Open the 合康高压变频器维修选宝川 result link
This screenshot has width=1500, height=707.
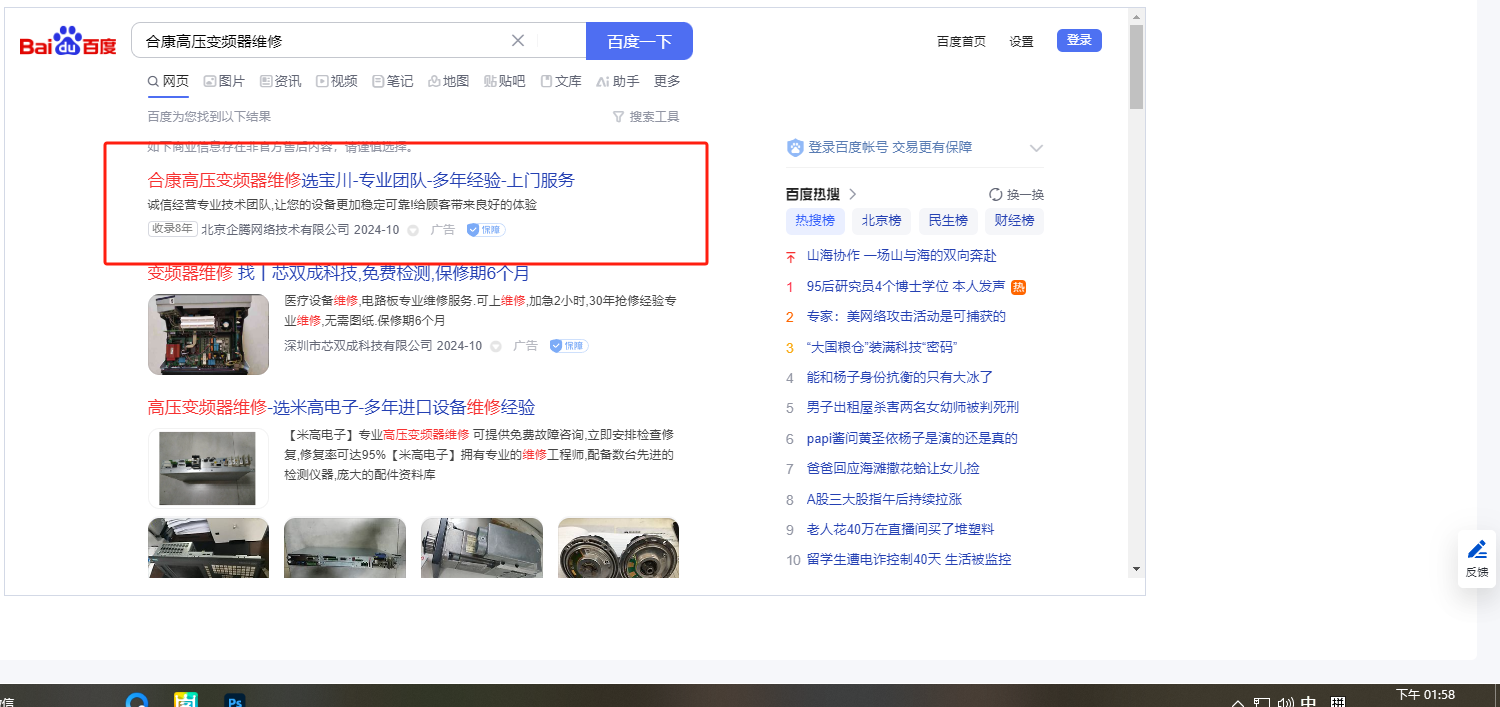361,181
